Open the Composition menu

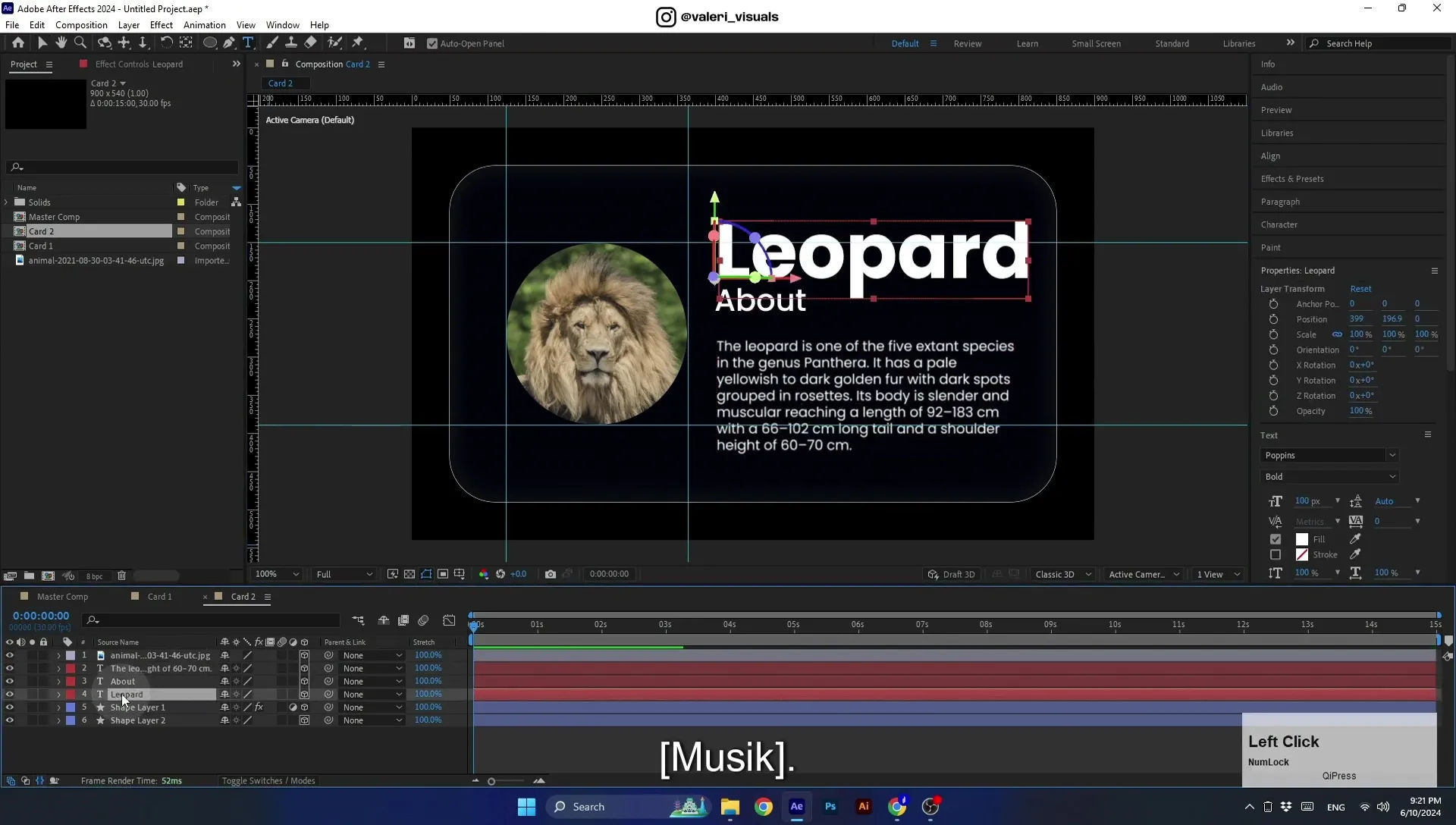click(x=81, y=25)
